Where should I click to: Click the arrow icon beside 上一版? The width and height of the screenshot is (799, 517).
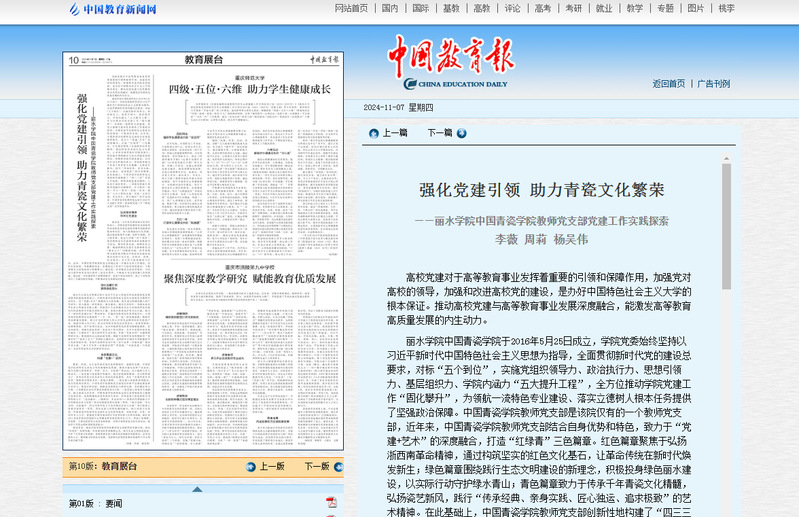click(x=251, y=467)
